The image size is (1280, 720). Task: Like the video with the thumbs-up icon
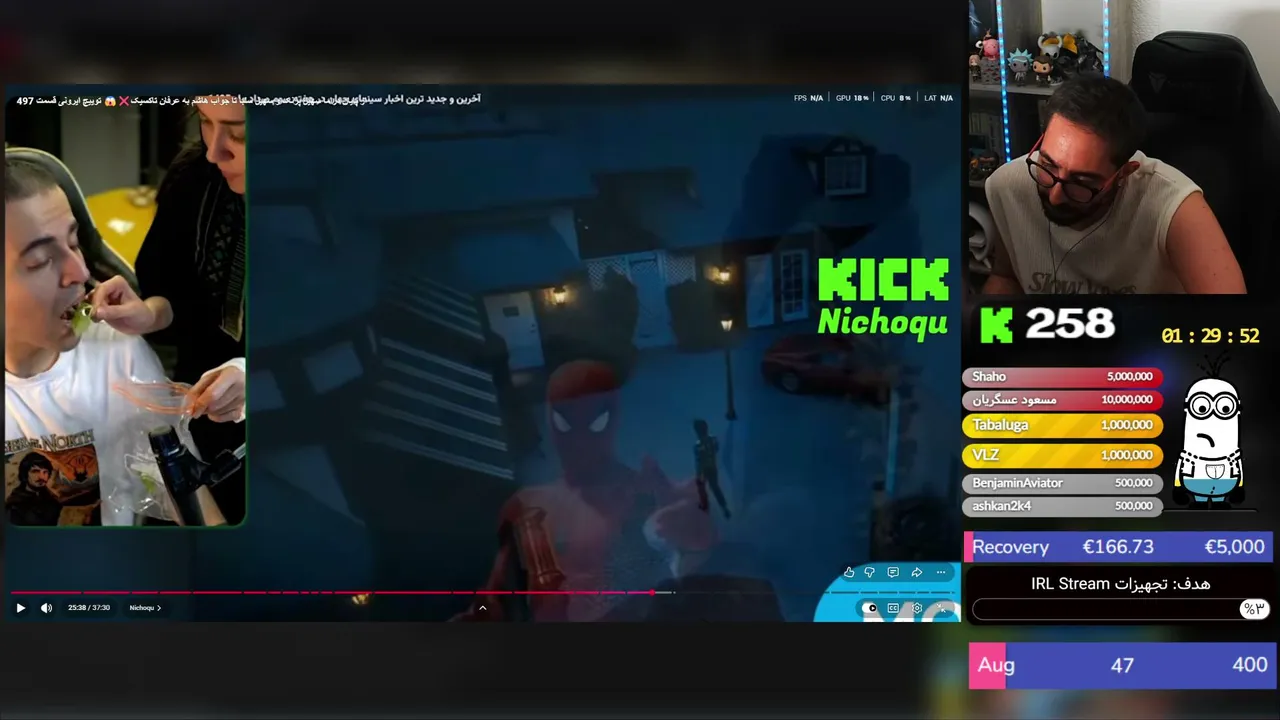coord(849,572)
